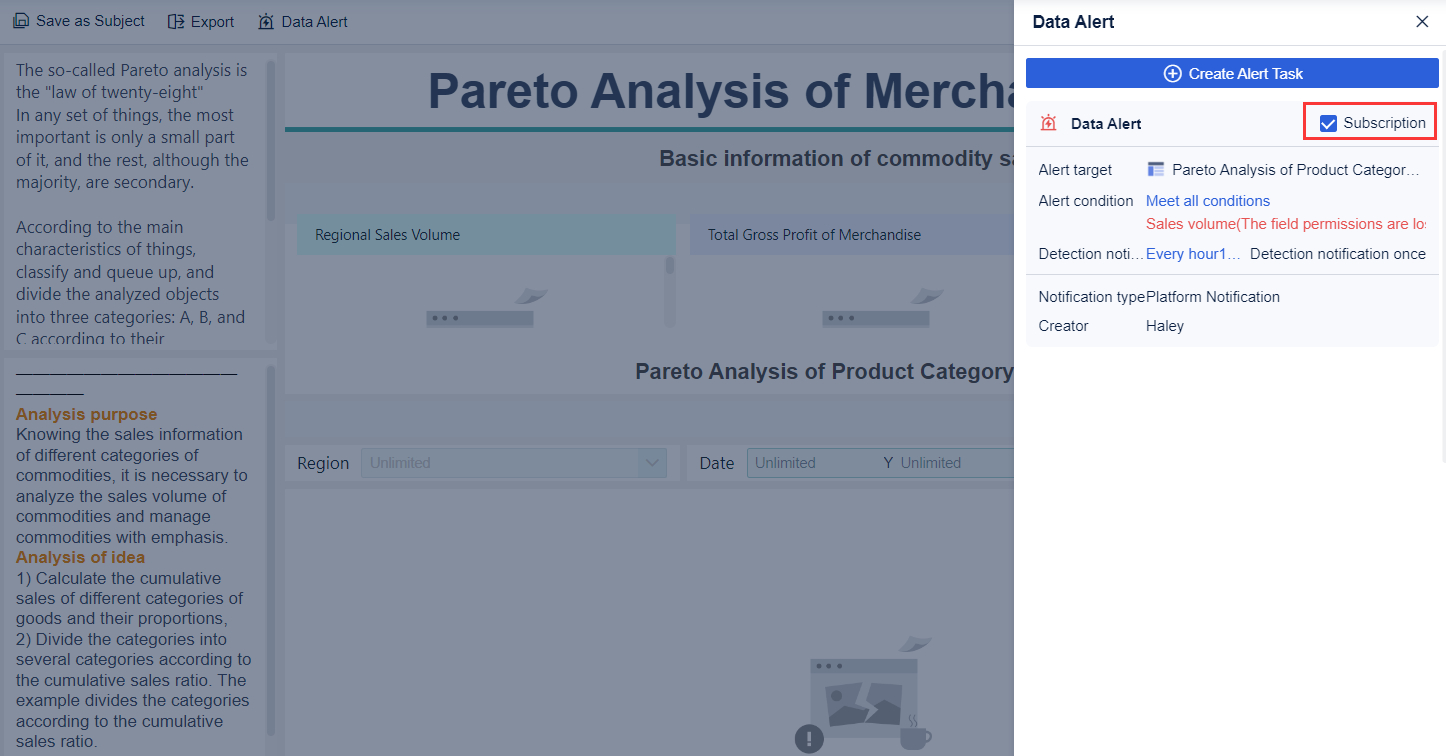Close the Data Alert panel with the X
Viewport: 1446px width, 756px height.
pos(1422,21)
